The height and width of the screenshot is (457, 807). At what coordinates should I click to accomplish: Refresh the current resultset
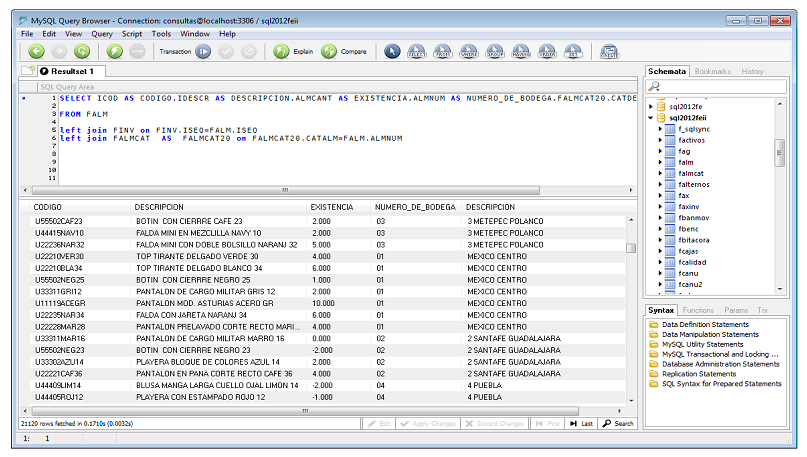coord(82,51)
